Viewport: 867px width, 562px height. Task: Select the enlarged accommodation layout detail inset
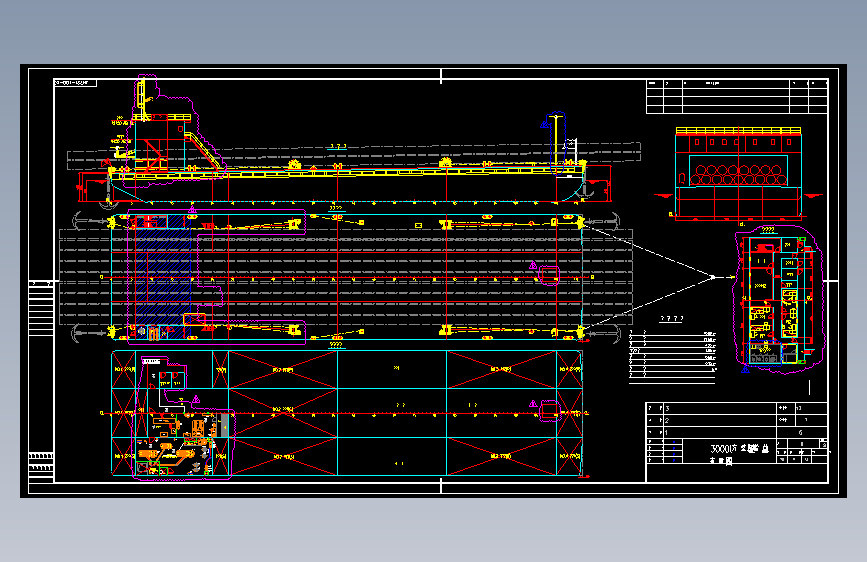point(779,300)
